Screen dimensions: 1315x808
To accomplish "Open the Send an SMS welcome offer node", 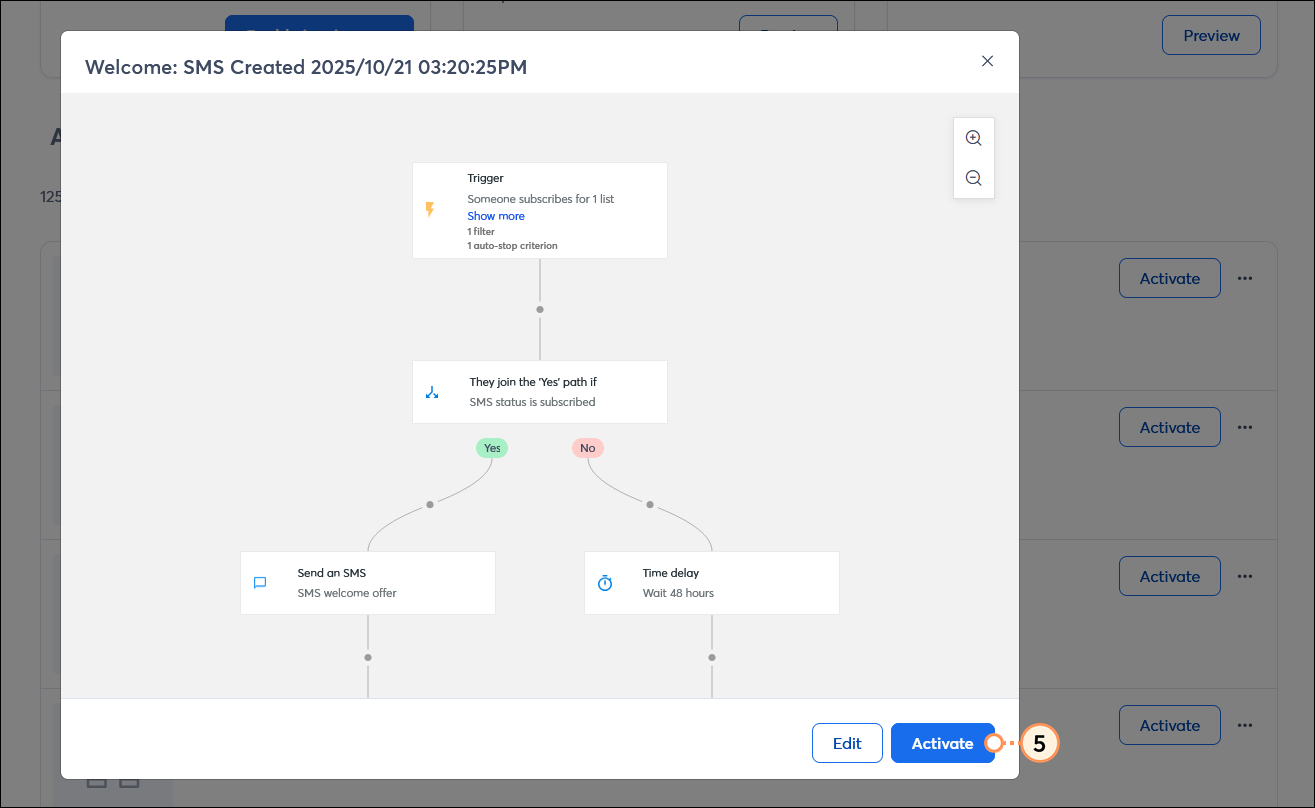I will [367, 582].
